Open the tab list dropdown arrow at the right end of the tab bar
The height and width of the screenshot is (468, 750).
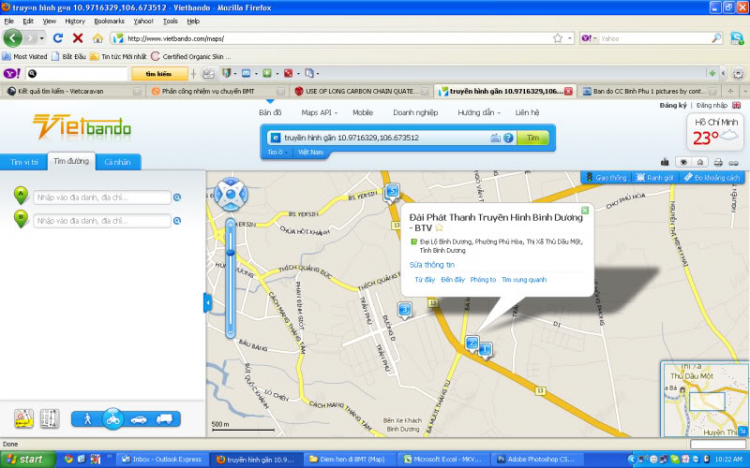point(745,91)
